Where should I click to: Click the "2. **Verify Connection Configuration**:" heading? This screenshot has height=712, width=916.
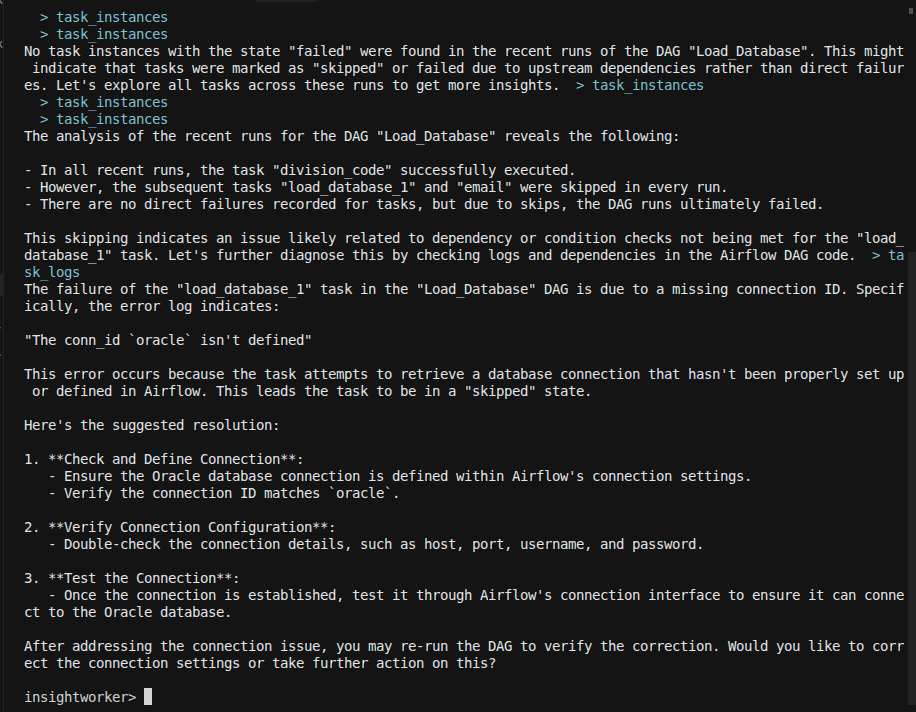click(180, 527)
